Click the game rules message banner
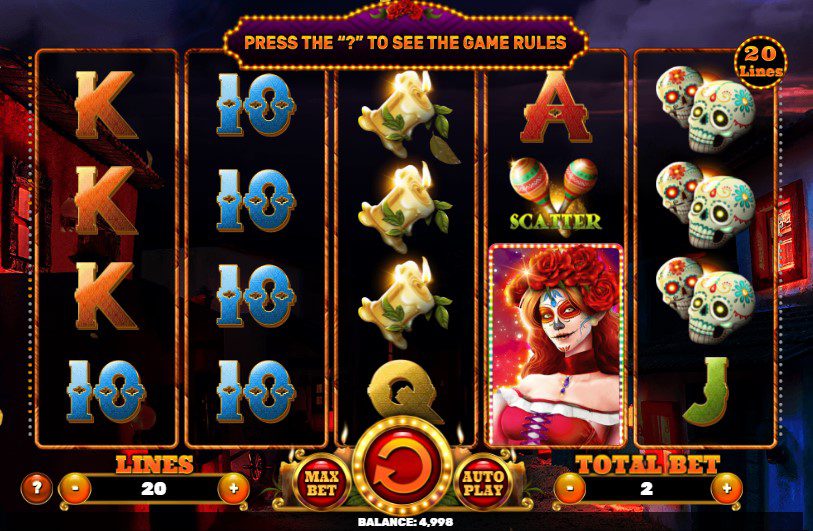 [405, 43]
